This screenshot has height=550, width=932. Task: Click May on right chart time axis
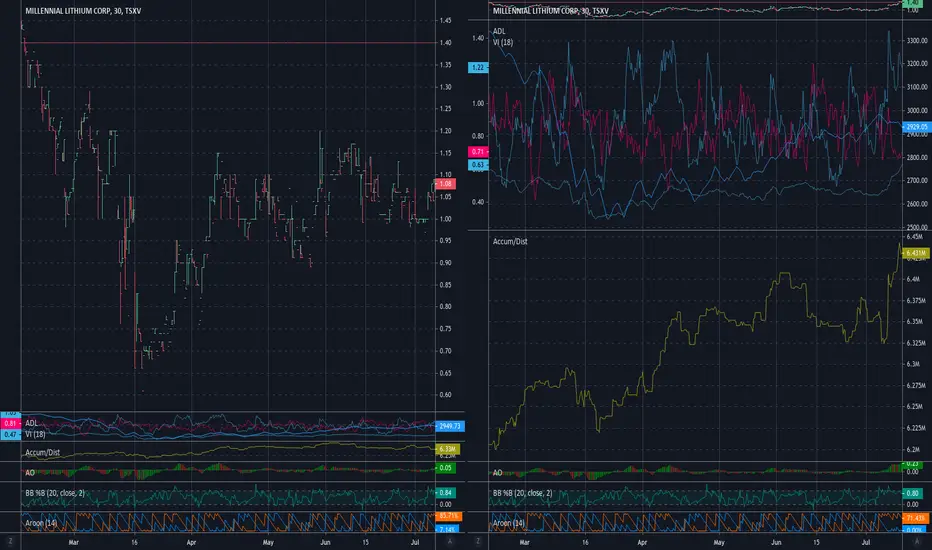point(719,542)
